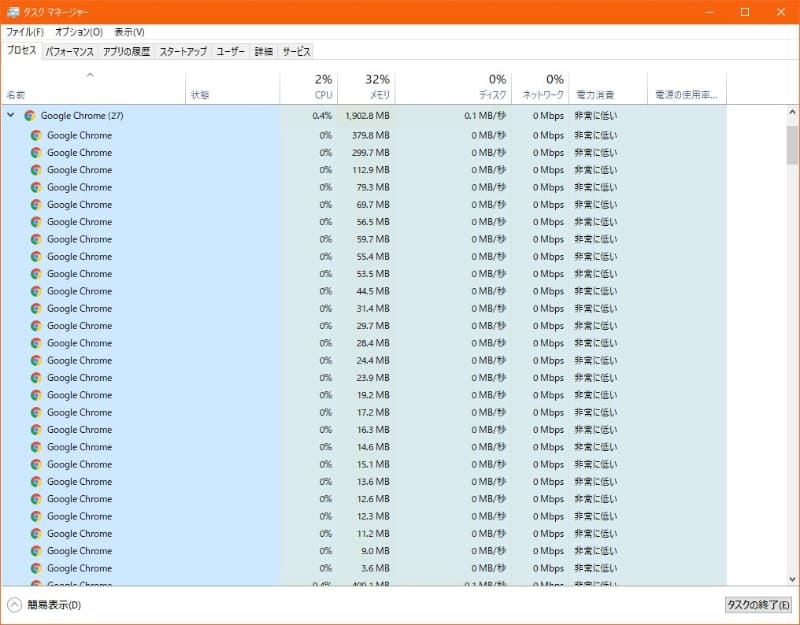
Task: Click Chrome icon in the 19.2 MB row
Action: (36, 395)
